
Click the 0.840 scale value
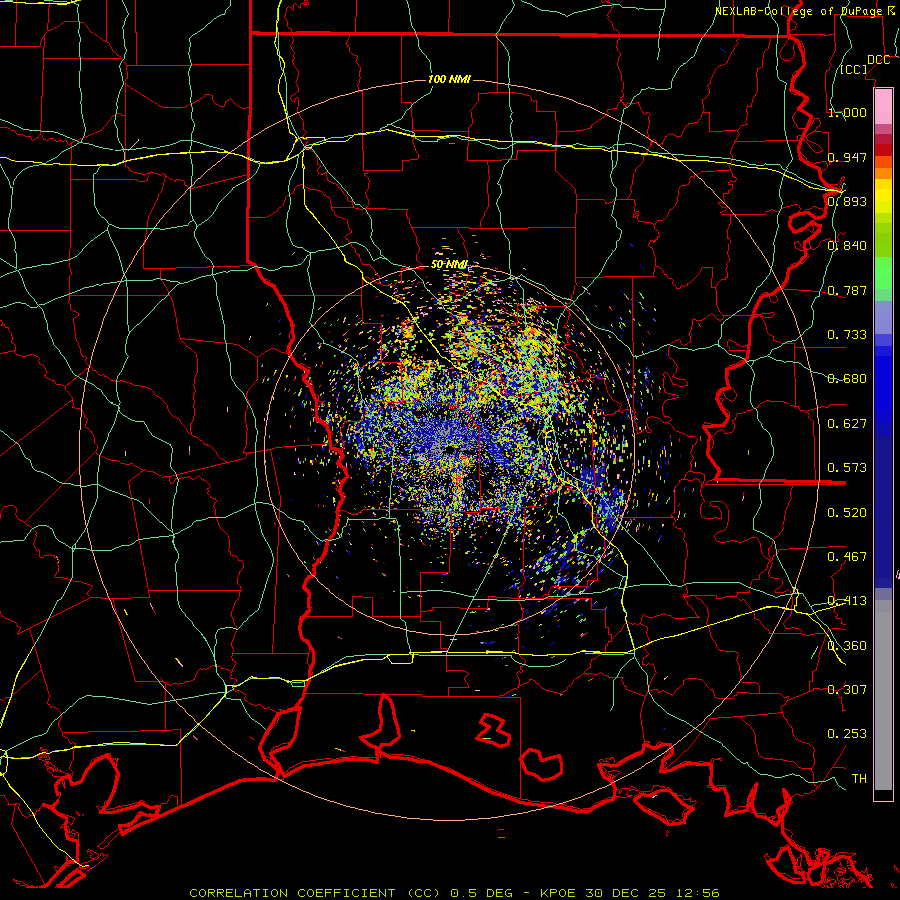(x=847, y=246)
